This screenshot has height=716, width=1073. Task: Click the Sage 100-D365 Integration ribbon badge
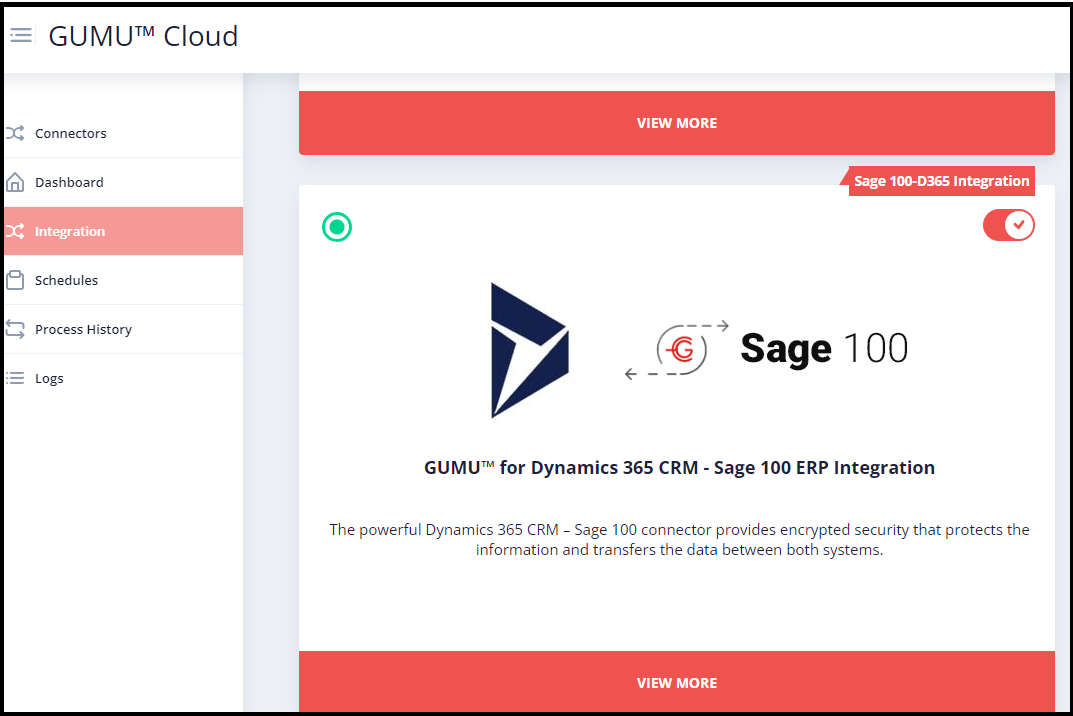[941, 180]
